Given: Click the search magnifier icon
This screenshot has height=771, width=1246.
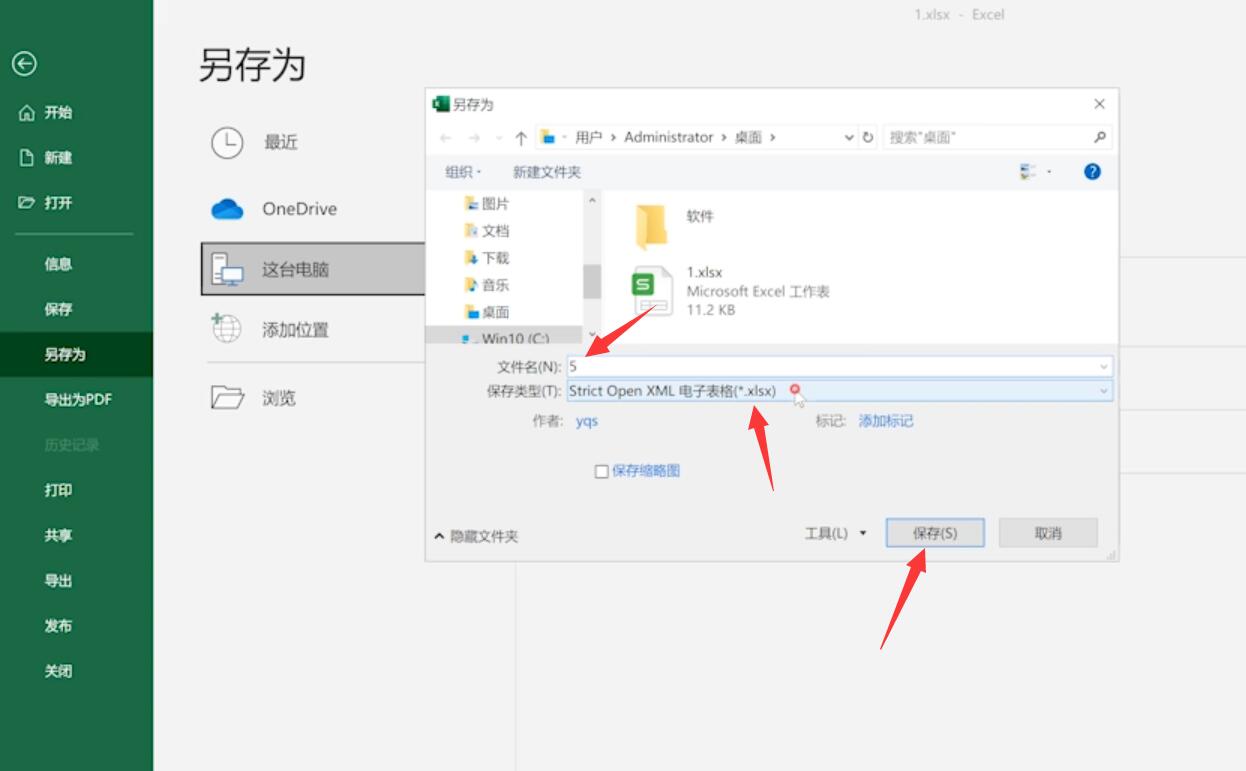Looking at the screenshot, I should (x=1100, y=137).
